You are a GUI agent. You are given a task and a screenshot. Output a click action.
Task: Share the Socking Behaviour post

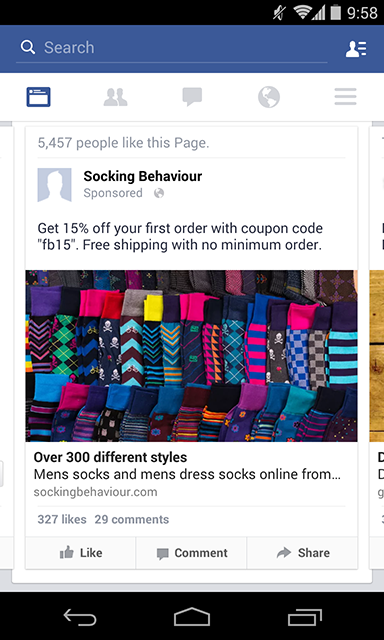tap(302, 553)
